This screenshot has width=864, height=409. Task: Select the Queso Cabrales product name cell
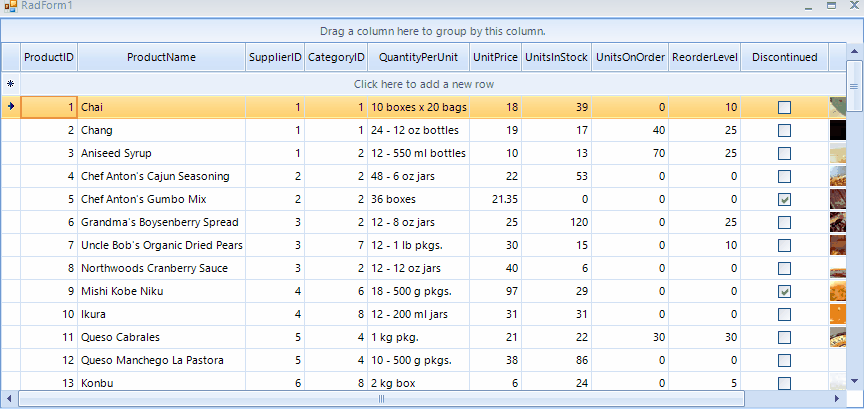pos(161,337)
